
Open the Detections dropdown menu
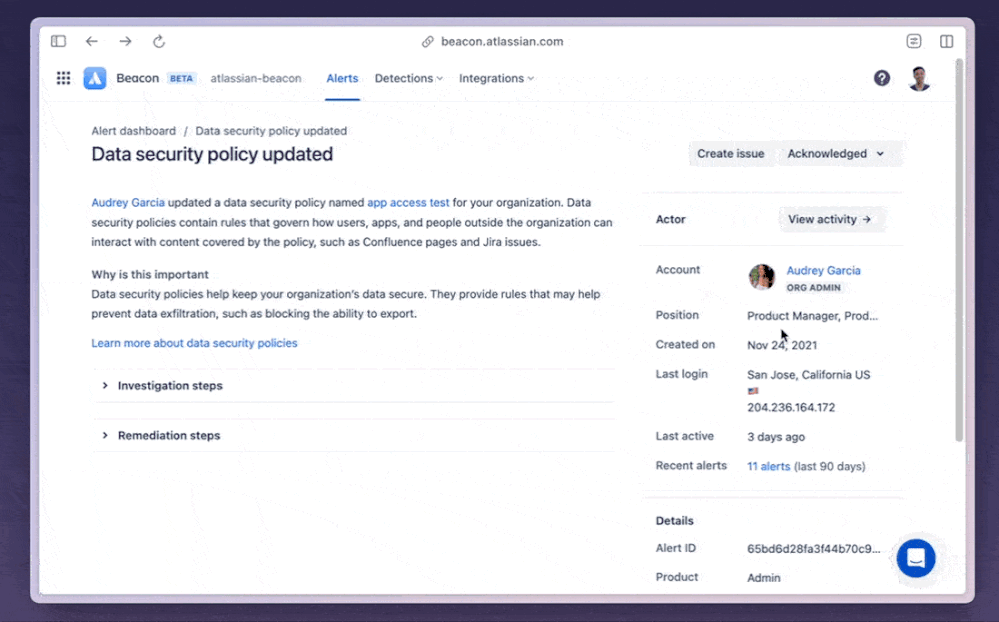click(x=408, y=78)
